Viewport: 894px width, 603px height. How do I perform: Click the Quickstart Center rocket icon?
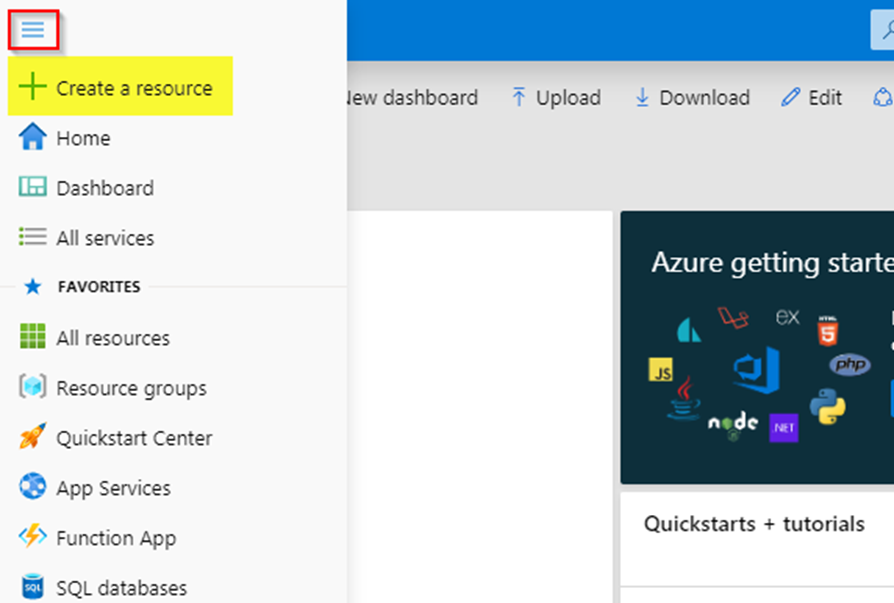[32, 437]
